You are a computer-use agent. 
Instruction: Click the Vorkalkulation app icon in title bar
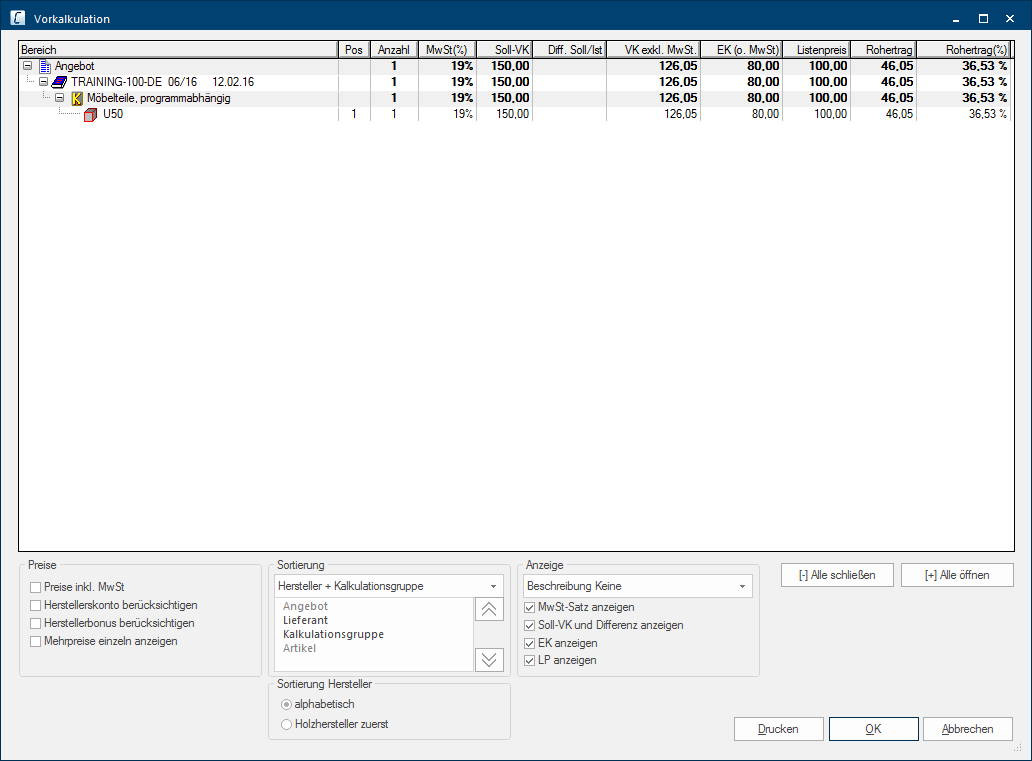tap(17, 18)
